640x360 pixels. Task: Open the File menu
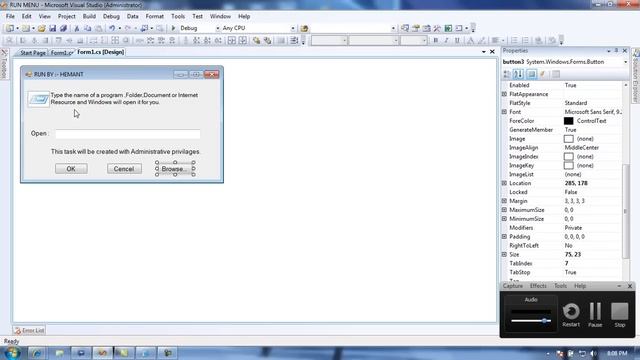point(10,16)
